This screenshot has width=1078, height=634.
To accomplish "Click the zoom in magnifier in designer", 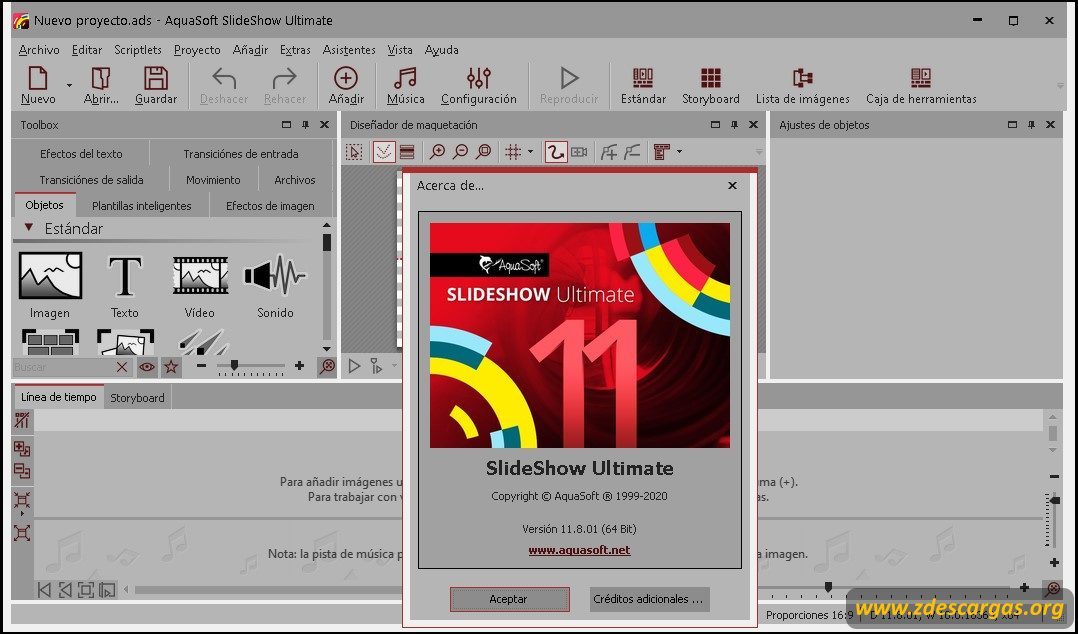I will [437, 152].
